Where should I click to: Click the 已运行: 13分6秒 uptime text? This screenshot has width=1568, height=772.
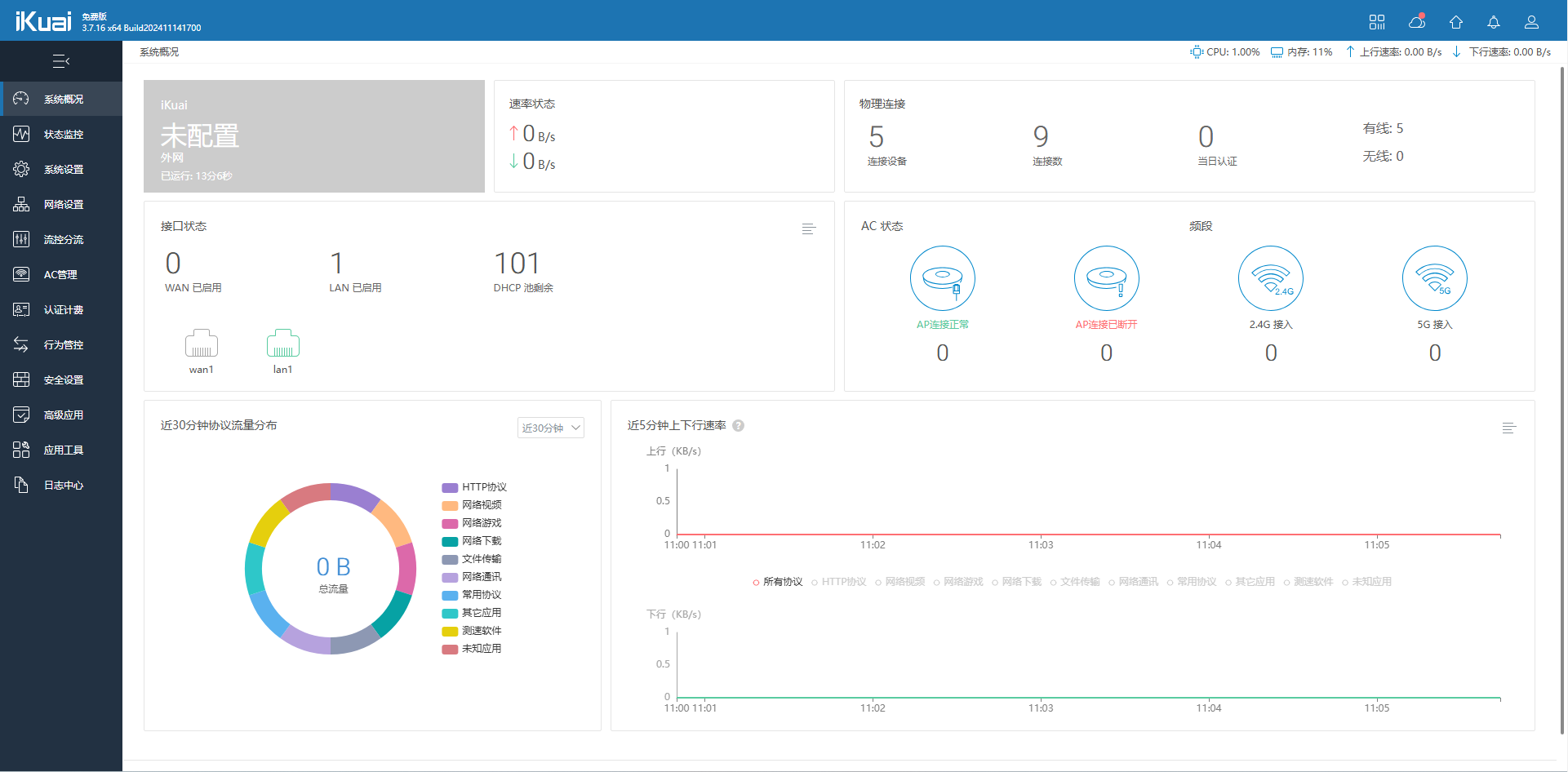[197, 176]
